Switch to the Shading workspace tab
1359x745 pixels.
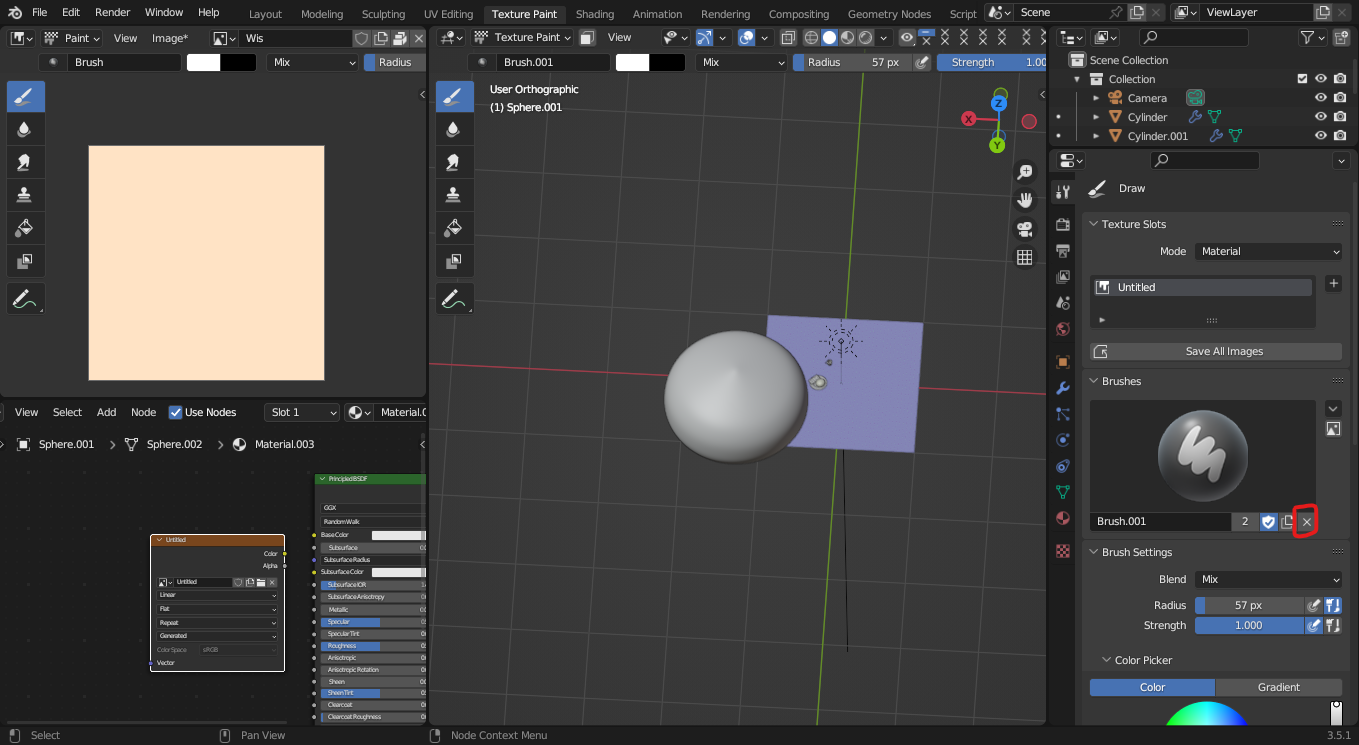(595, 14)
